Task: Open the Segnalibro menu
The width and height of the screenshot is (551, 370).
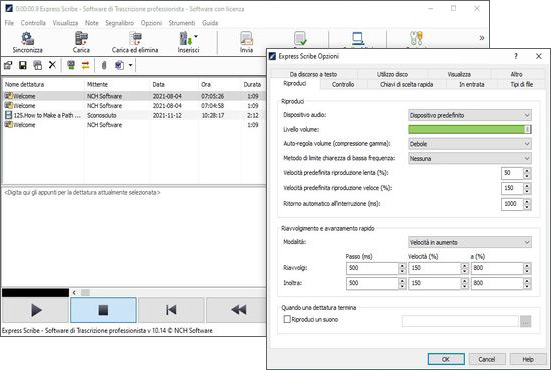Action: 119,23
